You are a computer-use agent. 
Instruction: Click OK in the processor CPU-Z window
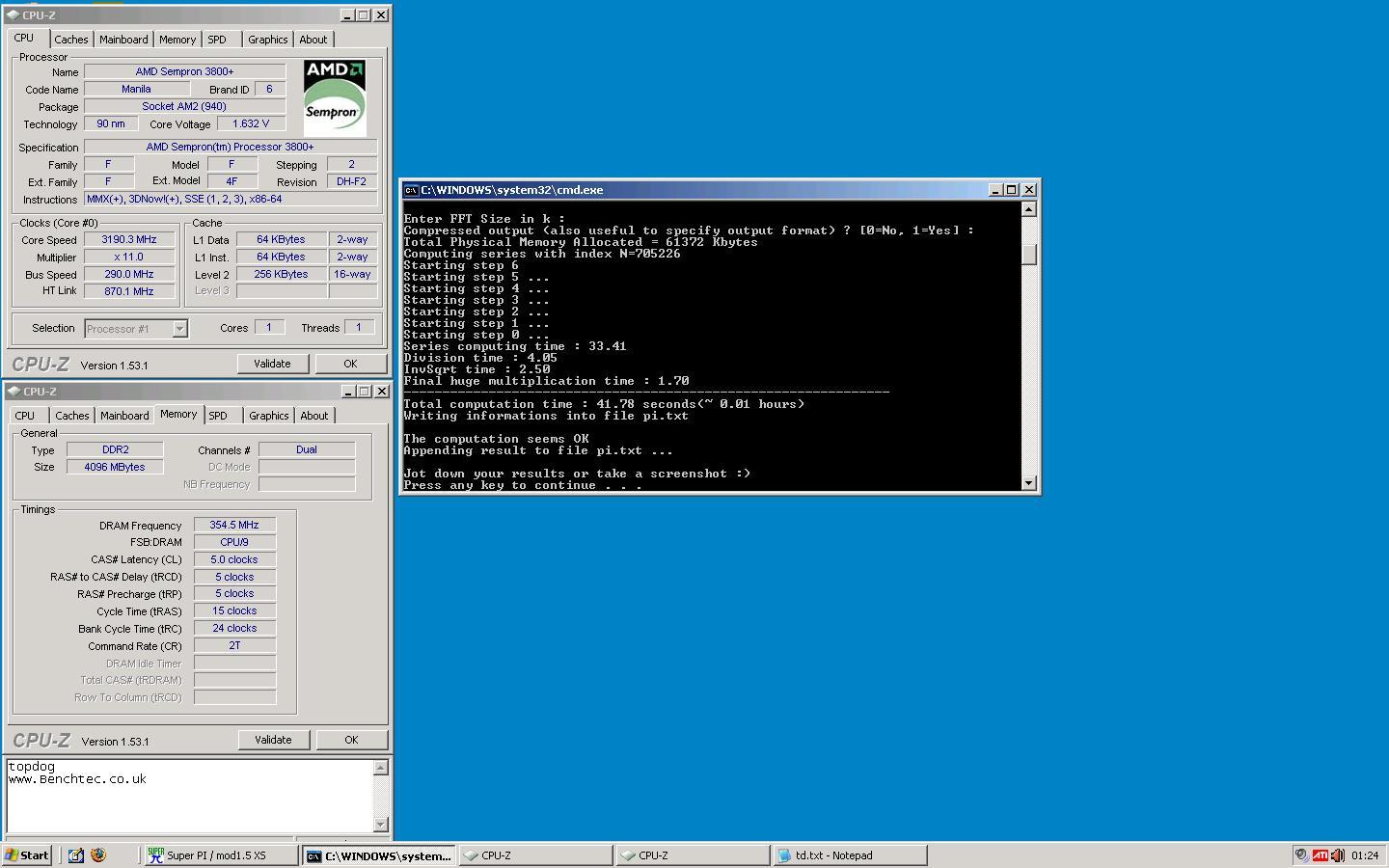click(350, 364)
